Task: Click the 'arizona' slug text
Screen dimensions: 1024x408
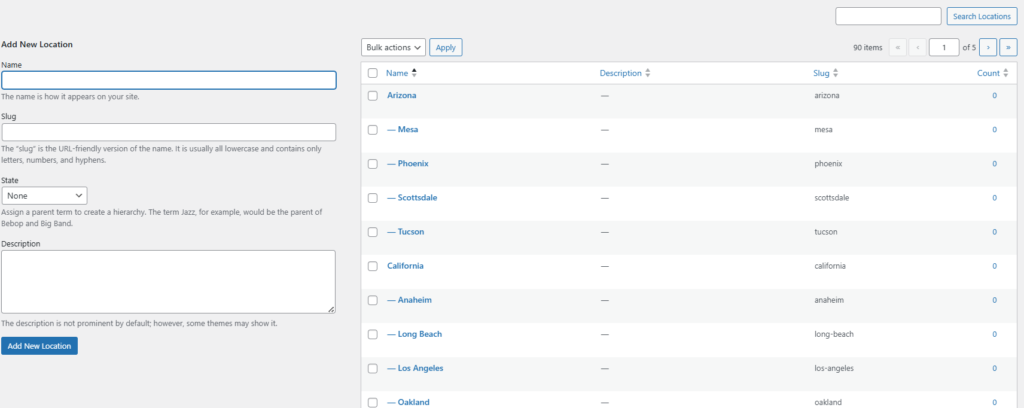Action: (x=827, y=95)
